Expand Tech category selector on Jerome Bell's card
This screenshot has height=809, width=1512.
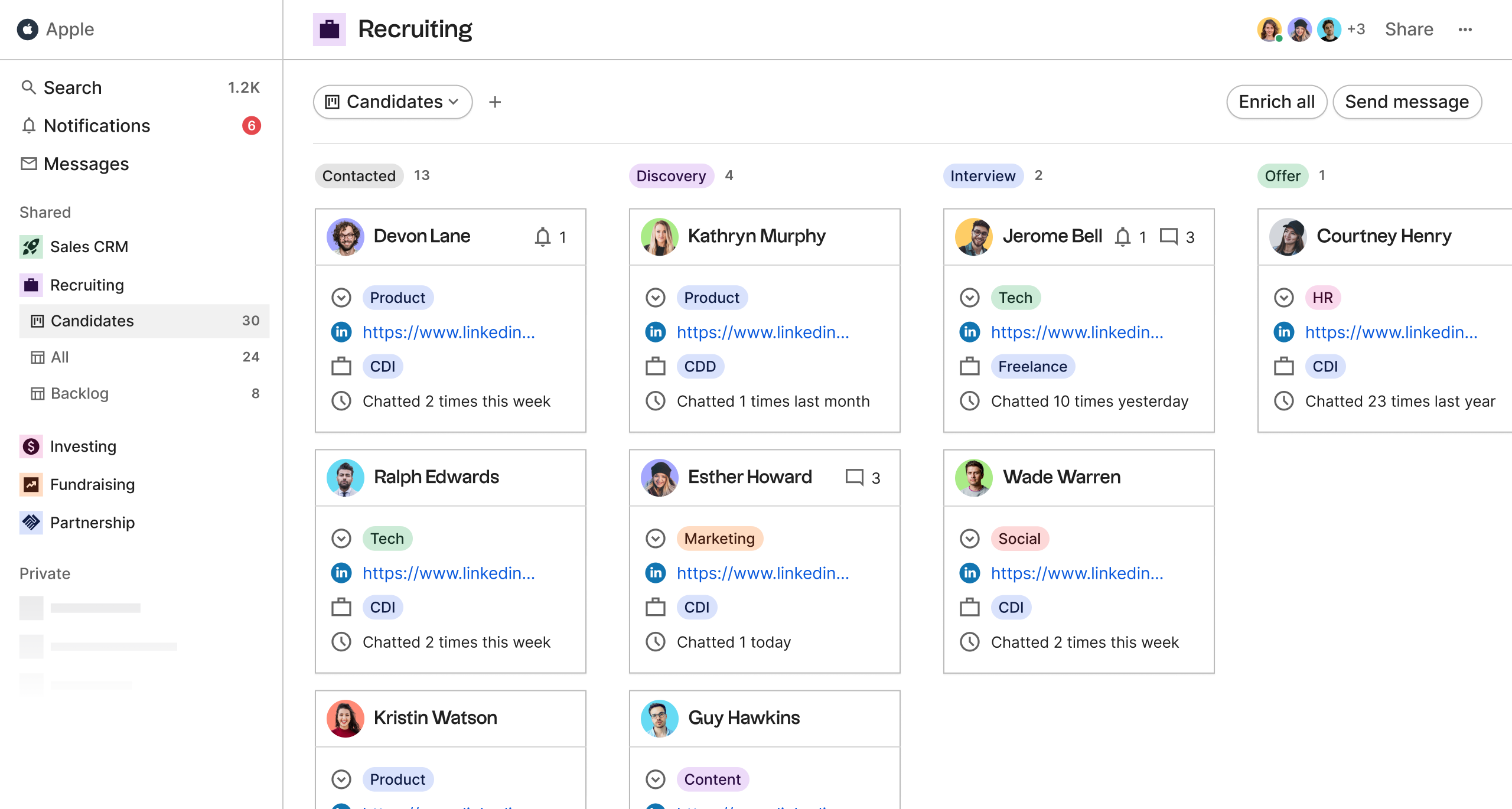[x=970, y=298]
